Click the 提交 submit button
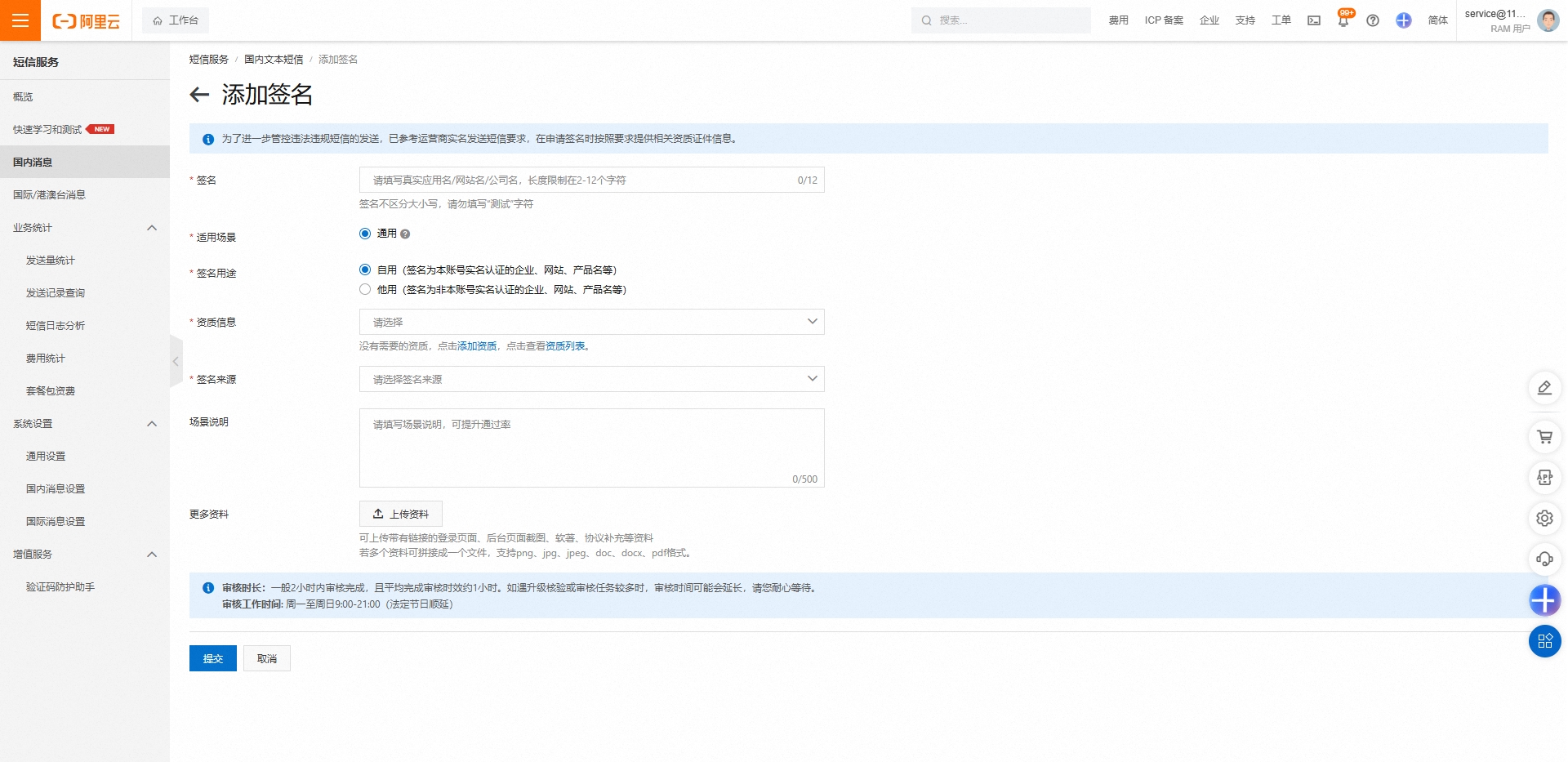 tap(212, 658)
